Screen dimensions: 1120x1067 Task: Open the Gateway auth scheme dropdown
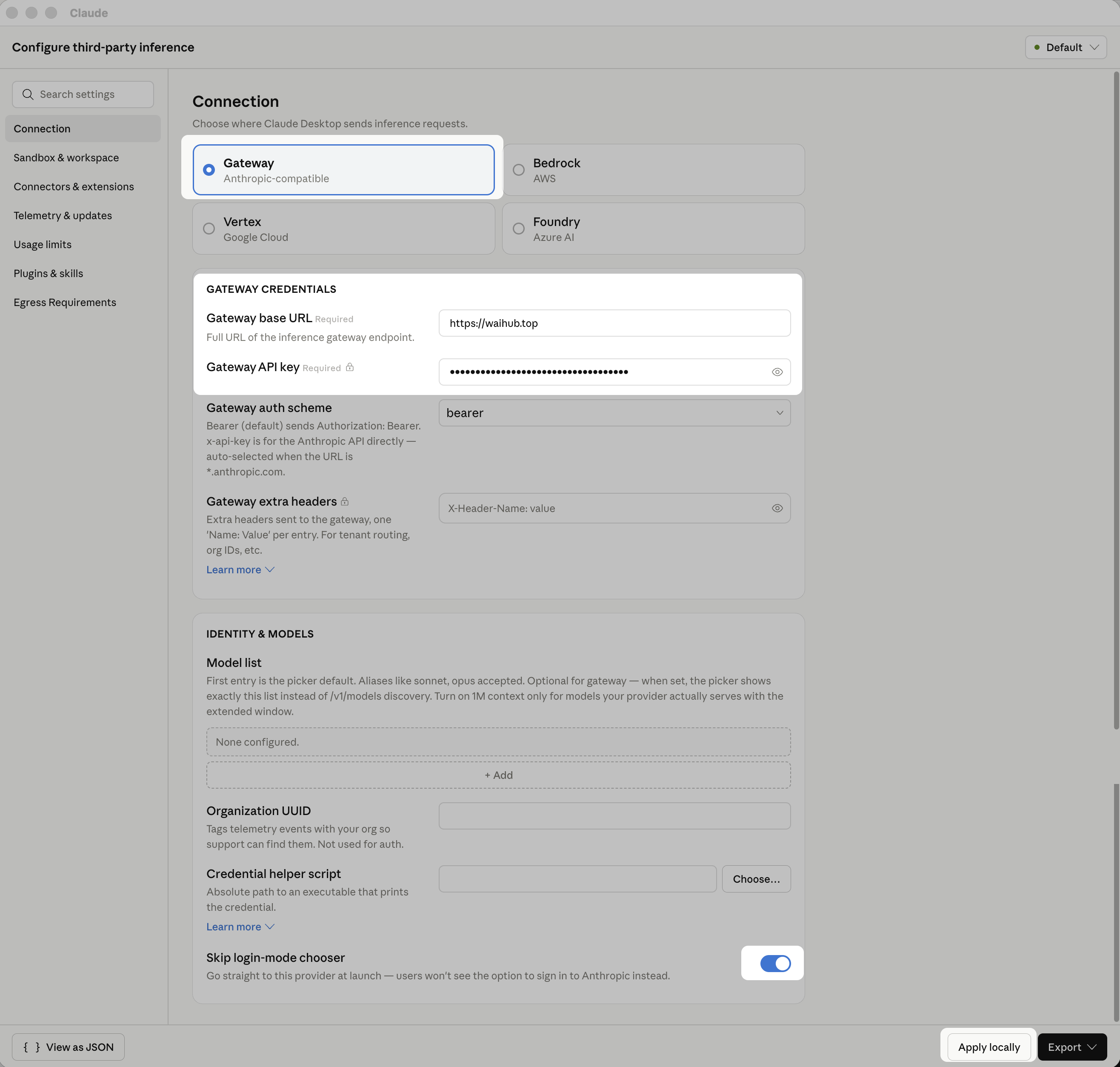[x=614, y=413]
